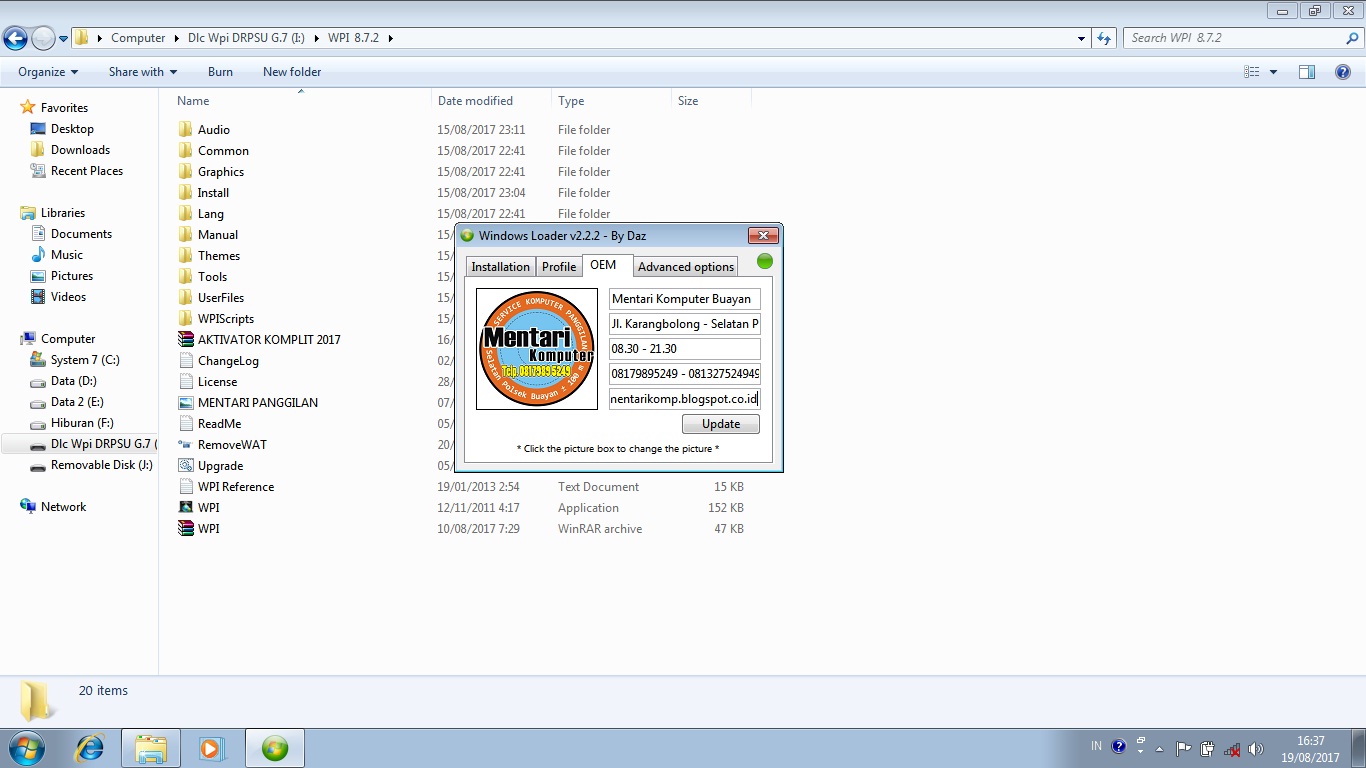1366x768 pixels.
Task: Open the Advanced options tab
Action: (x=686, y=267)
